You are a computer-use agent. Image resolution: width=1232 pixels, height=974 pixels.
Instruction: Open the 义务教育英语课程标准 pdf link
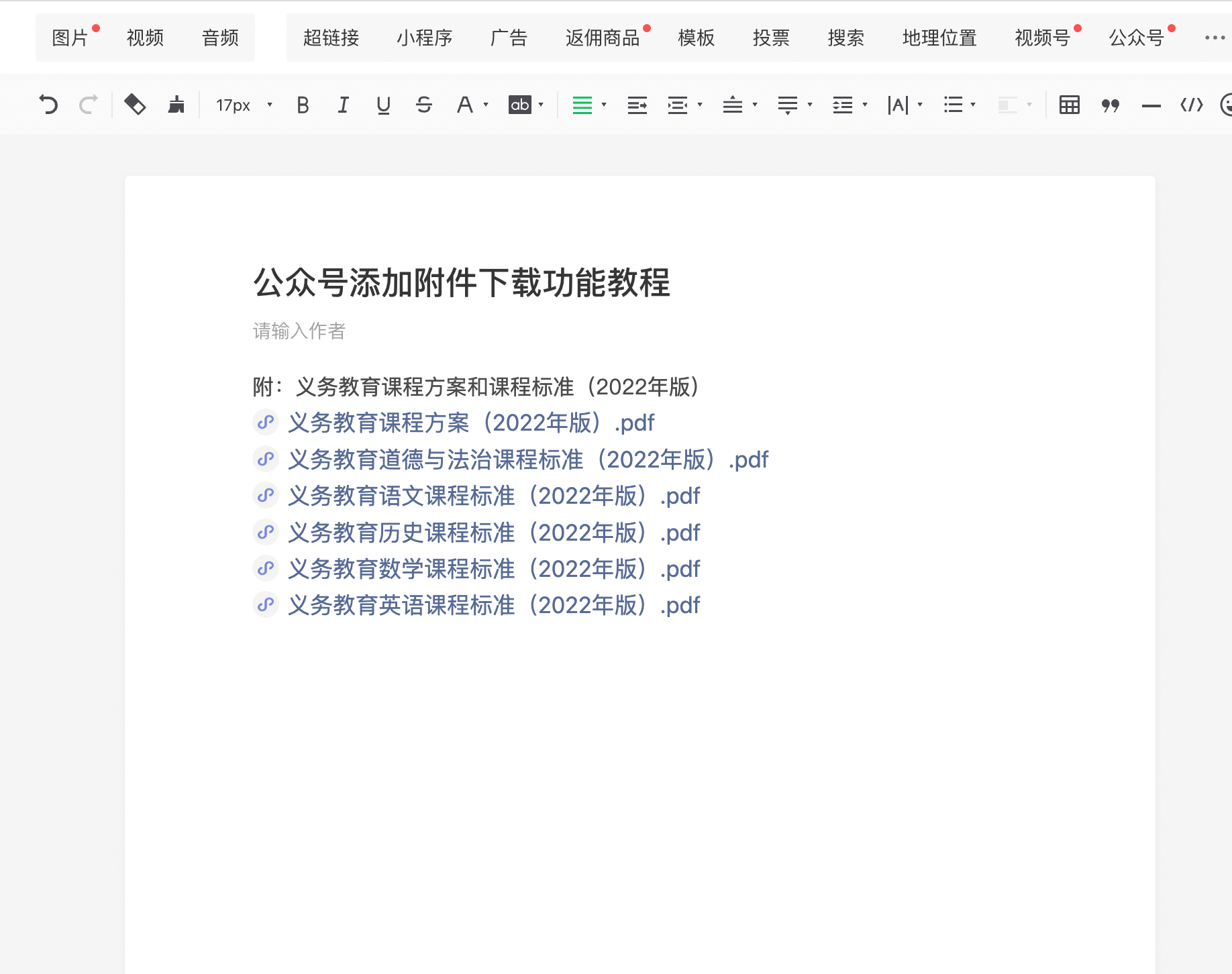coord(494,606)
